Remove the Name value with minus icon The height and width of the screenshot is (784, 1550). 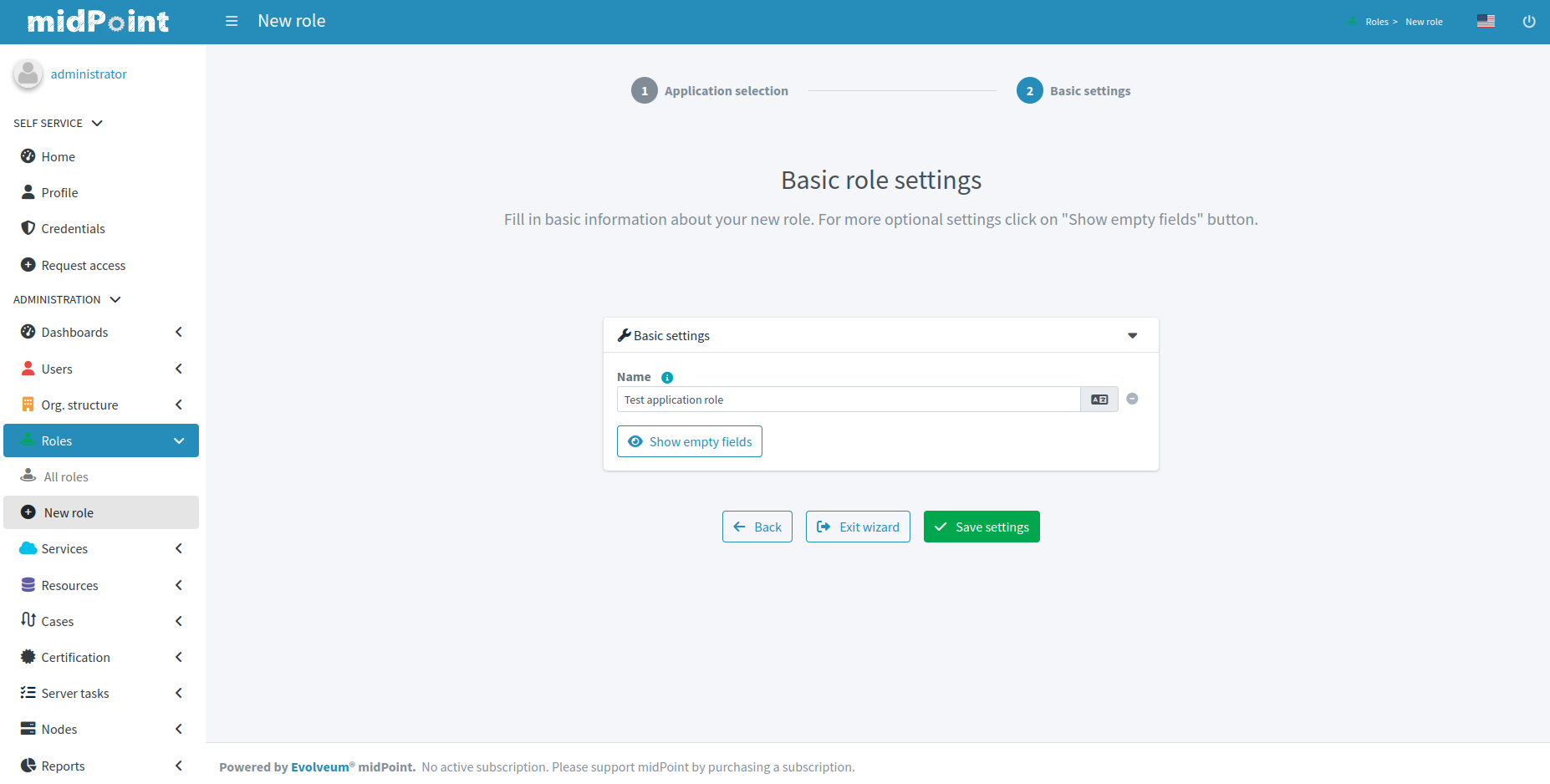click(1132, 399)
